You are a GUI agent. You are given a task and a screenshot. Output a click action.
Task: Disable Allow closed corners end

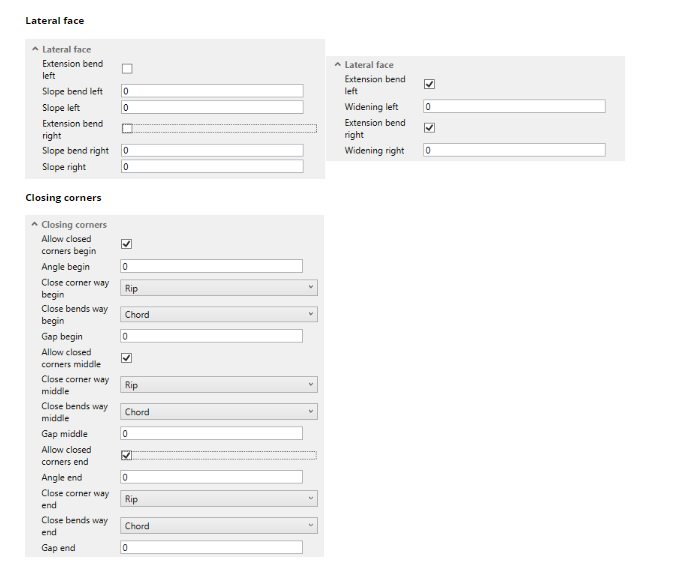tap(127, 455)
